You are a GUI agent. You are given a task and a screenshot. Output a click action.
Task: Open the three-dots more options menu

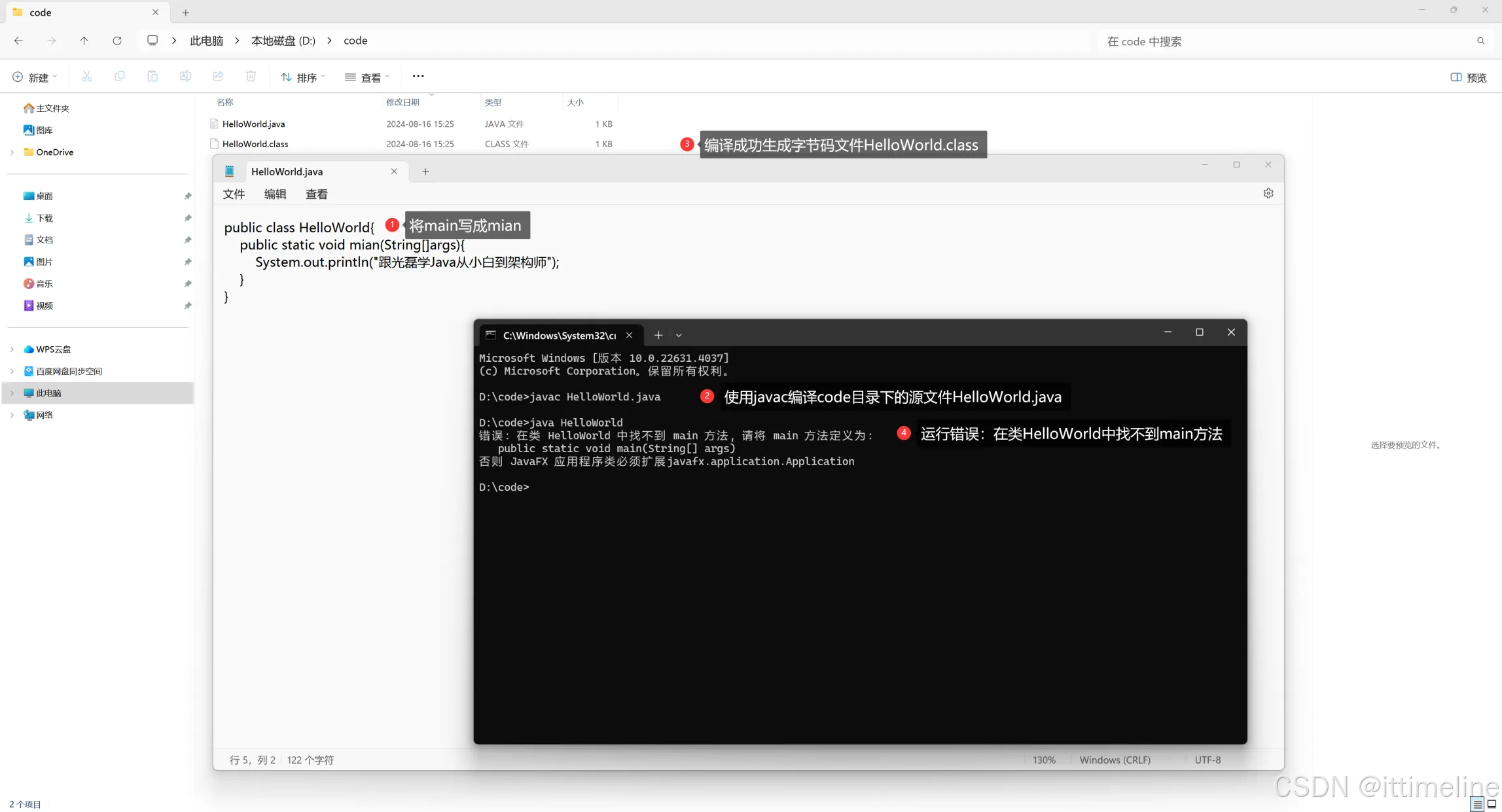[418, 77]
